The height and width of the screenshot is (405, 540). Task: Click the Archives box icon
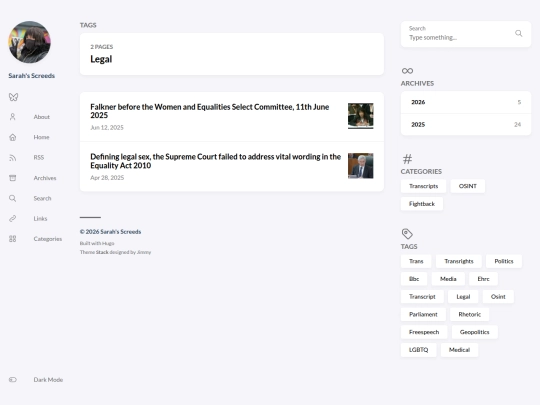(x=13, y=178)
